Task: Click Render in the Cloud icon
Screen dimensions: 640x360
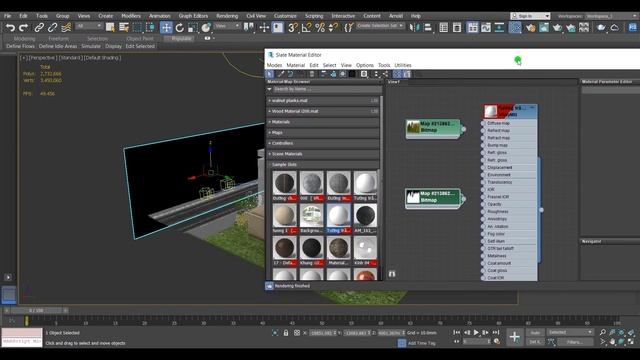Action: [x=615, y=27]
